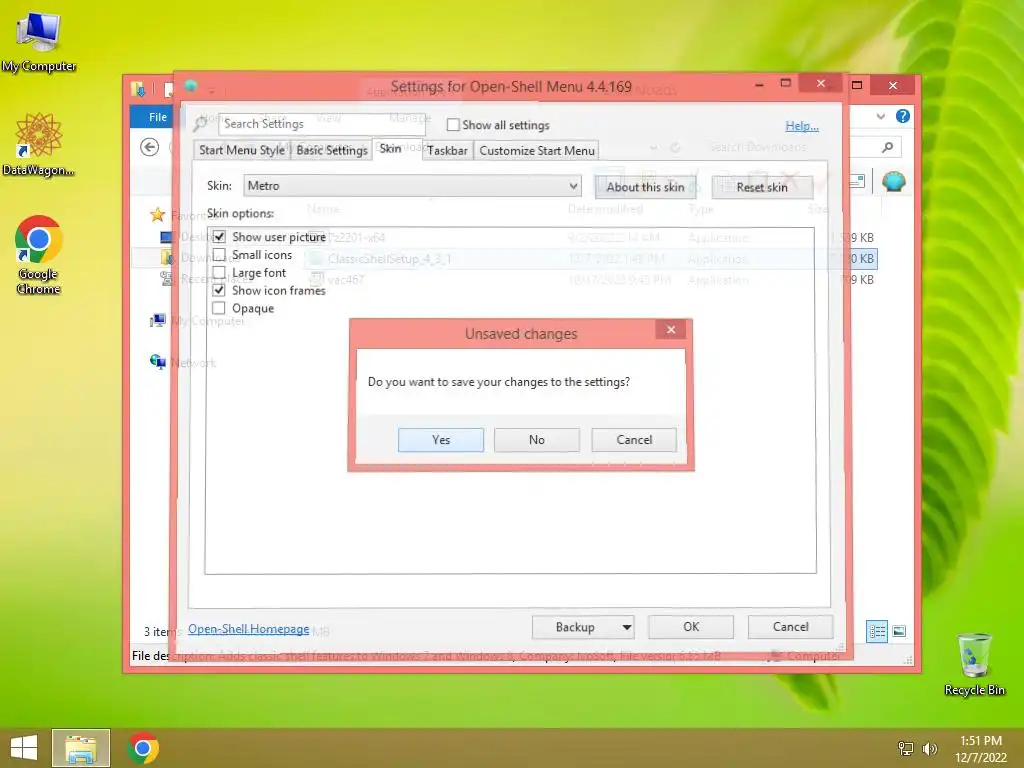Open Customize Start Menu tab

coord(537,150)
